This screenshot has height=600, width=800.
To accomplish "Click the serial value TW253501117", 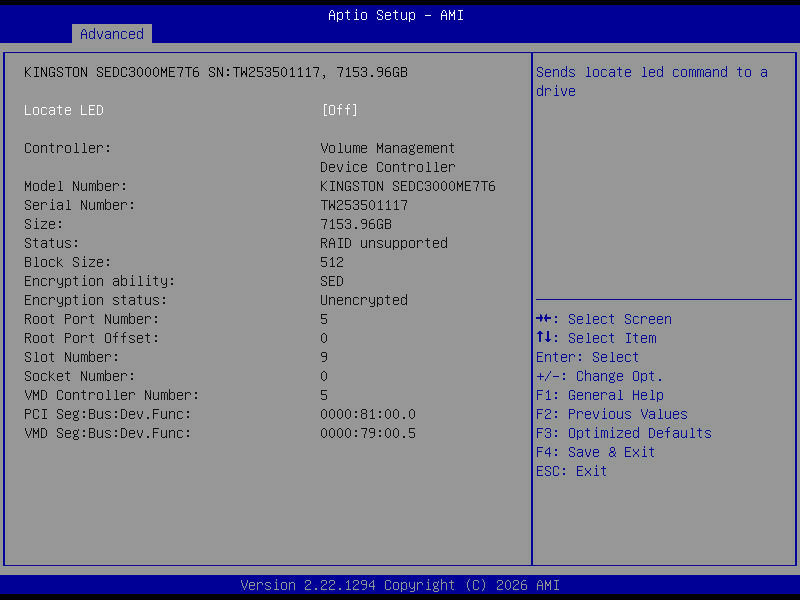I will [364, 205].
